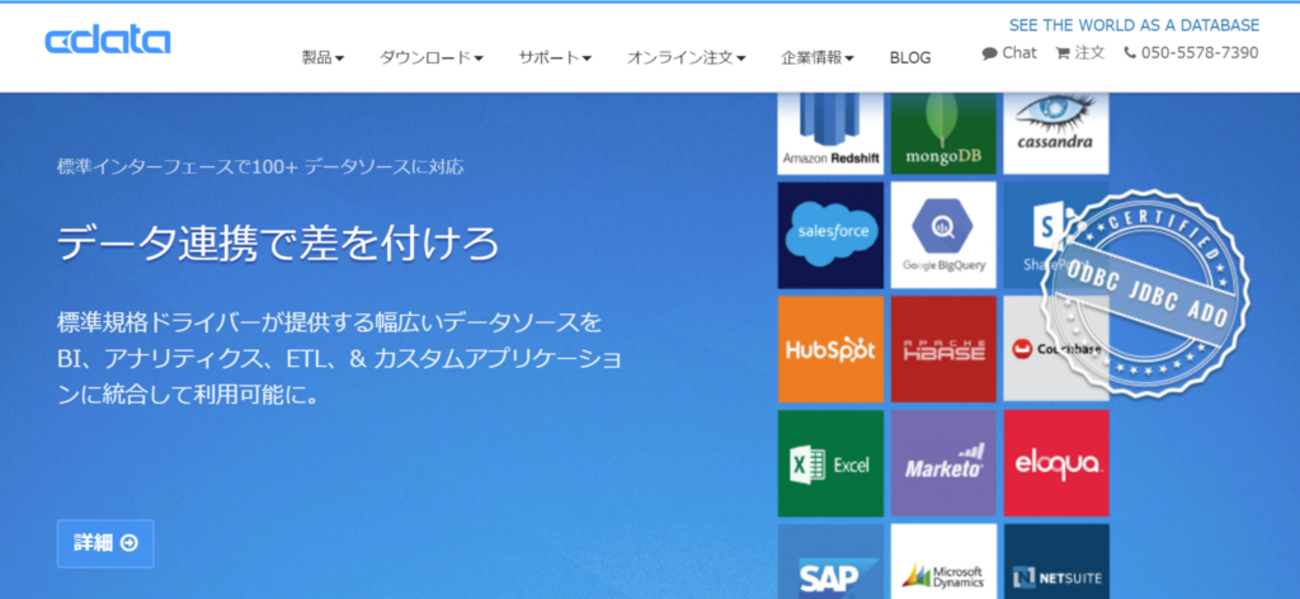Viewport: 1300px width, 599px height.
Task: Click the orange HubSpot tile
Action: click(830, 349)
